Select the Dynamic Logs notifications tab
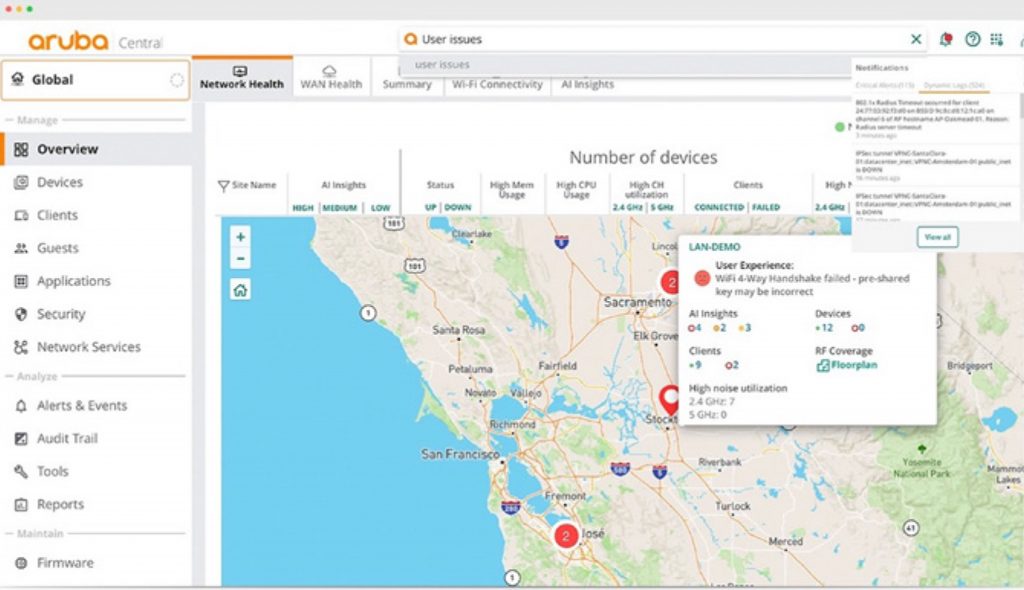The height and width of the screenshot is (590, 1024). point(954,86)
